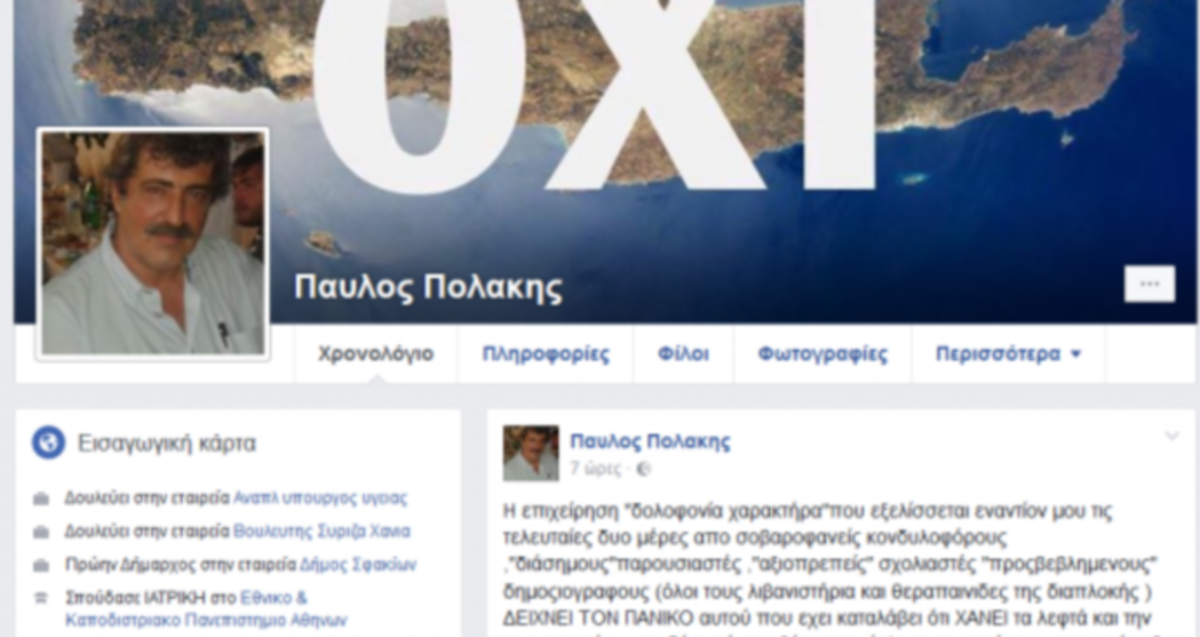Viewport: 1200px width, 637px height.
Task: Open the Πληροφορίες tab
Action: pyautogui.click(x=545, y=354)
